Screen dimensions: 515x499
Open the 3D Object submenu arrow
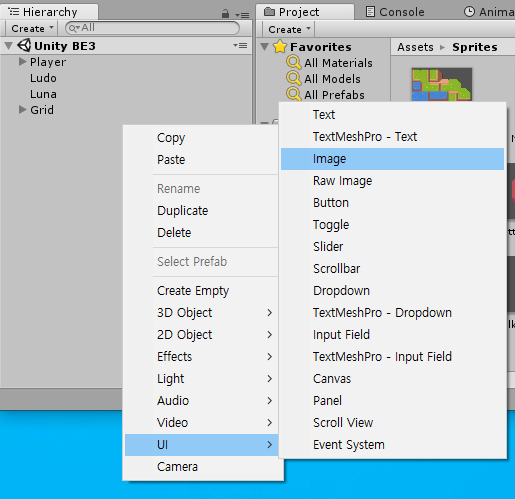(269, 313)
